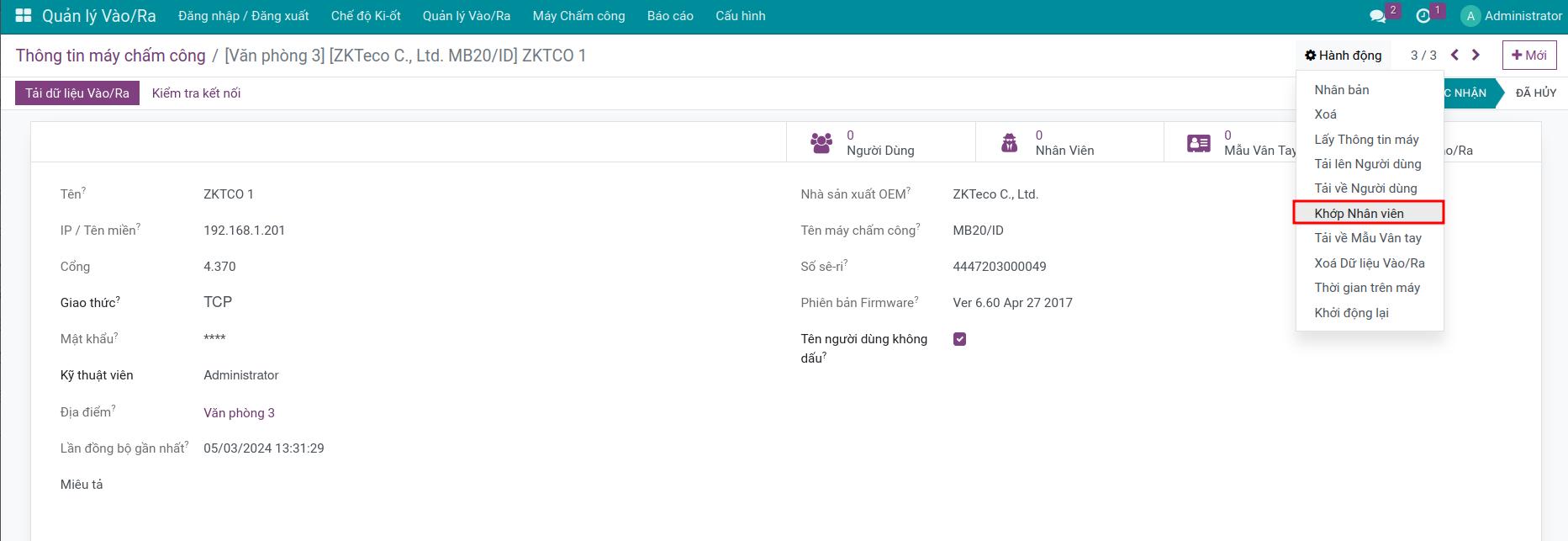Open the Administrator user menu
1568x541 pixels.
click(x=1512, y=16)
